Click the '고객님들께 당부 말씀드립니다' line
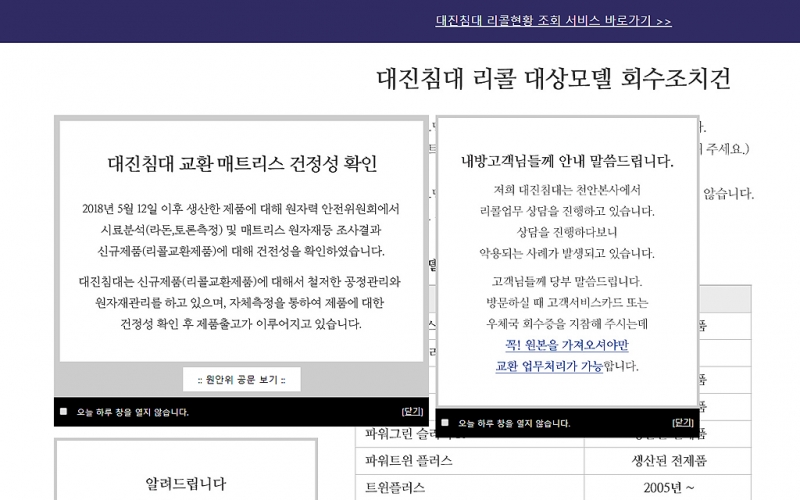Image resolution: width=800 pixels, height=500 pixels. tap(567, 281)
